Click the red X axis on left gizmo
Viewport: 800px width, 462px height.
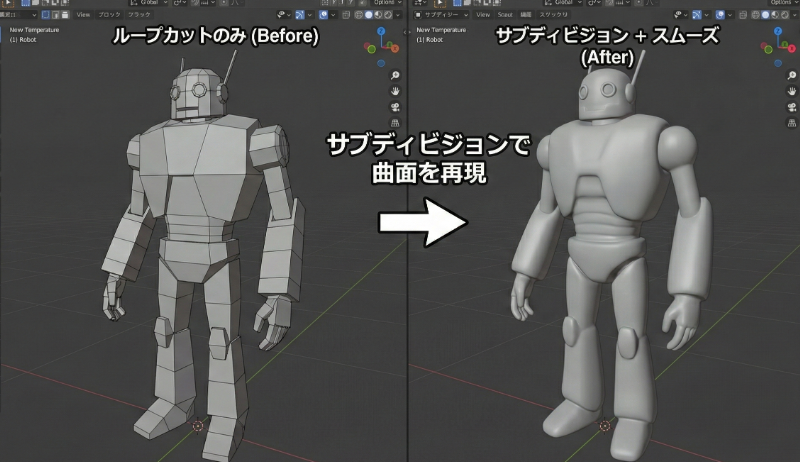pyautogui.click(x=394, y=48)
